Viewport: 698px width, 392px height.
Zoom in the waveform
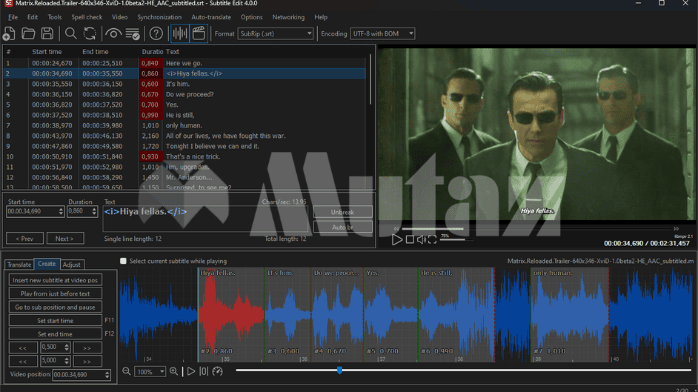(174, 371)
